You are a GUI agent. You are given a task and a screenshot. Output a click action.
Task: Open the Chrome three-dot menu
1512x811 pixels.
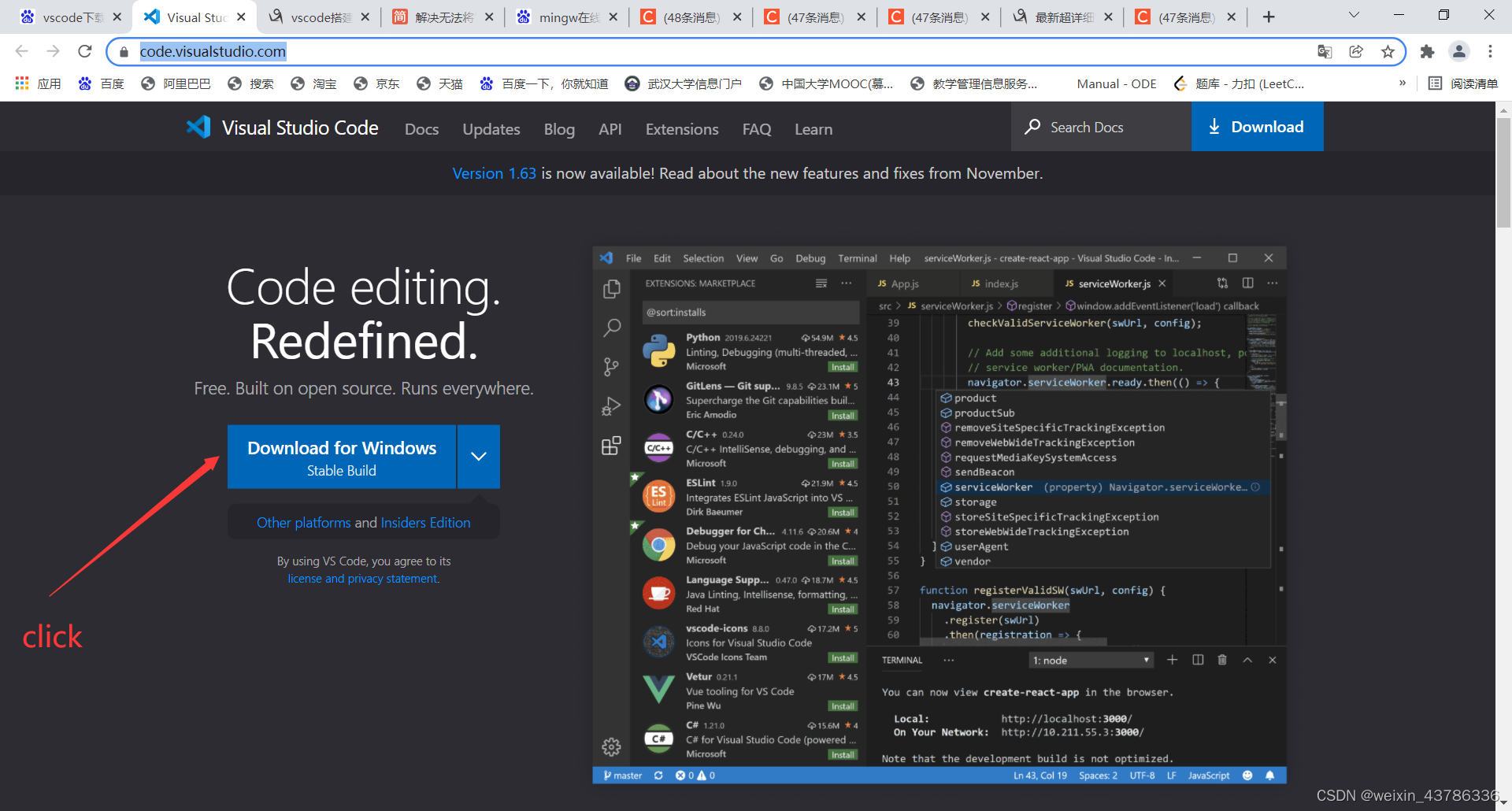pyautogui.click(x=1490, y=51)
